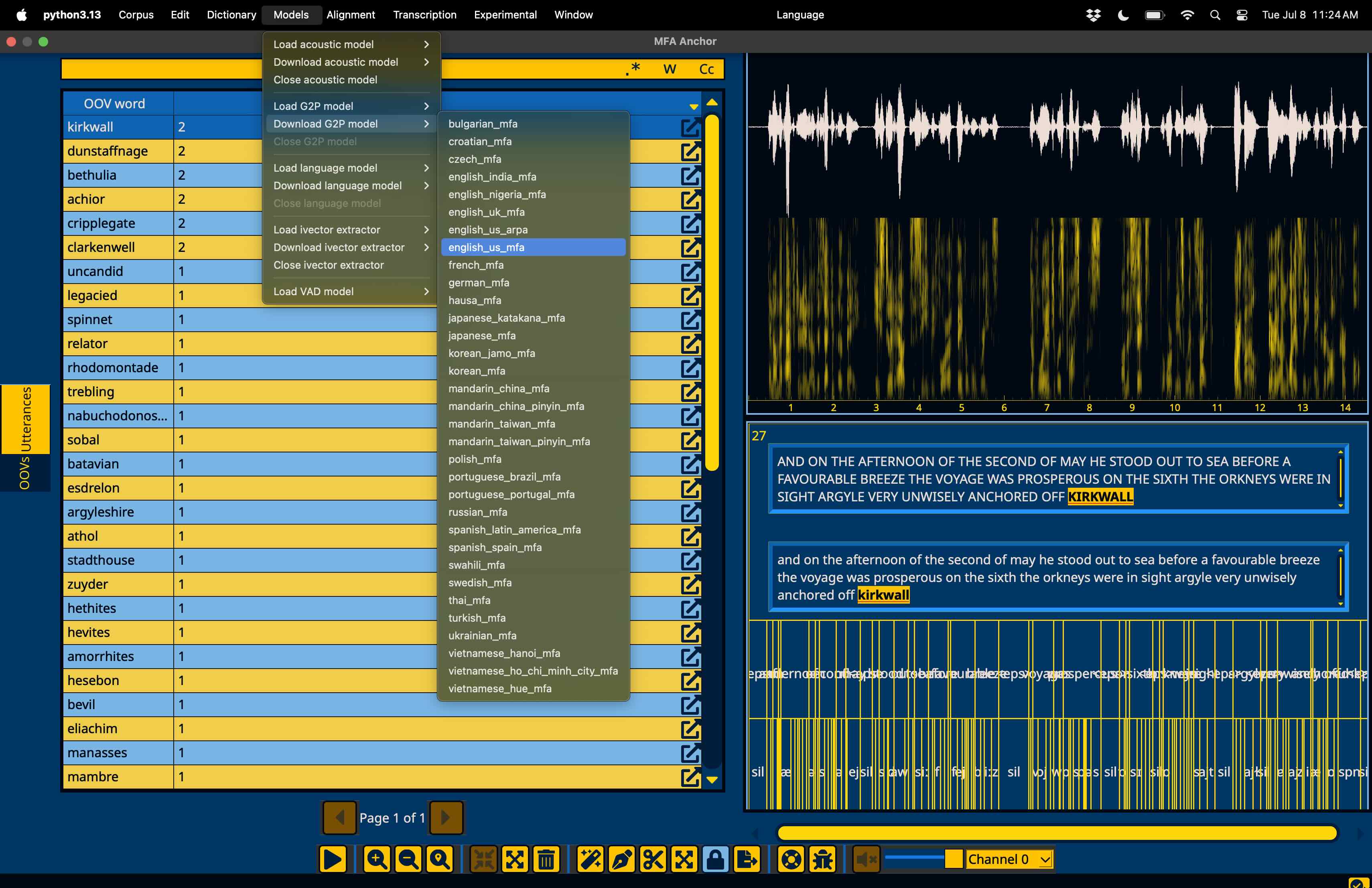Open the Dictionary menu

231,15
